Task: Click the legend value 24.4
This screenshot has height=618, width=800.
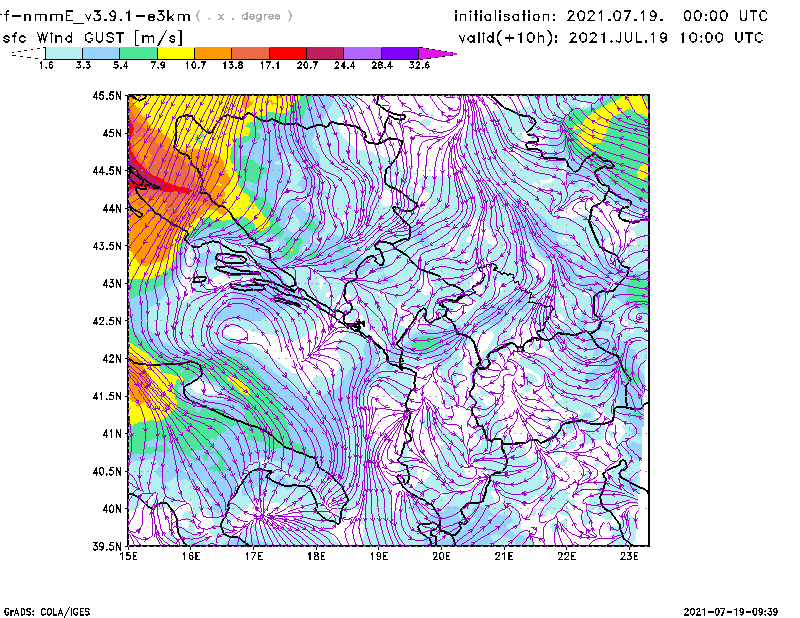Action: pos(344,65)
